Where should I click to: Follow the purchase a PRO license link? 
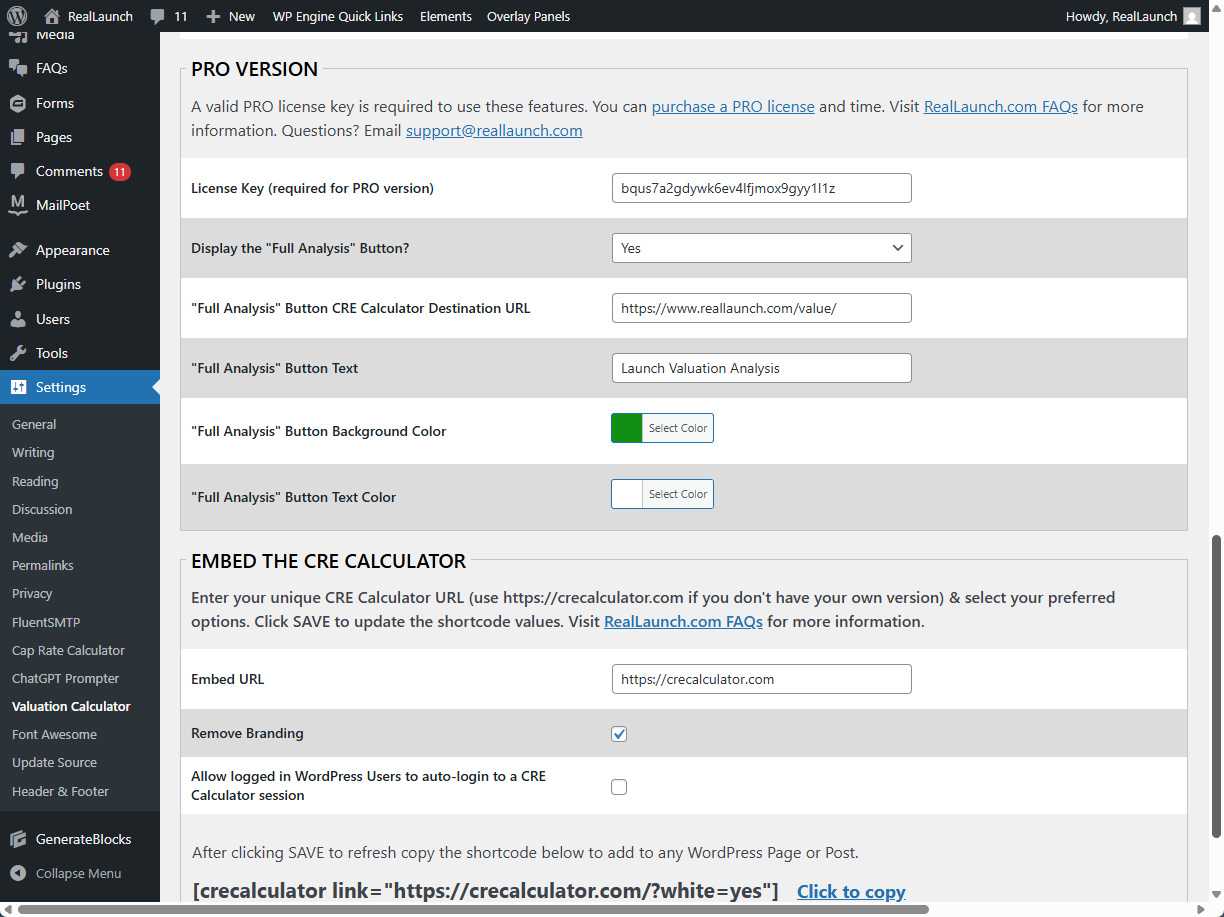coord(733,107)
